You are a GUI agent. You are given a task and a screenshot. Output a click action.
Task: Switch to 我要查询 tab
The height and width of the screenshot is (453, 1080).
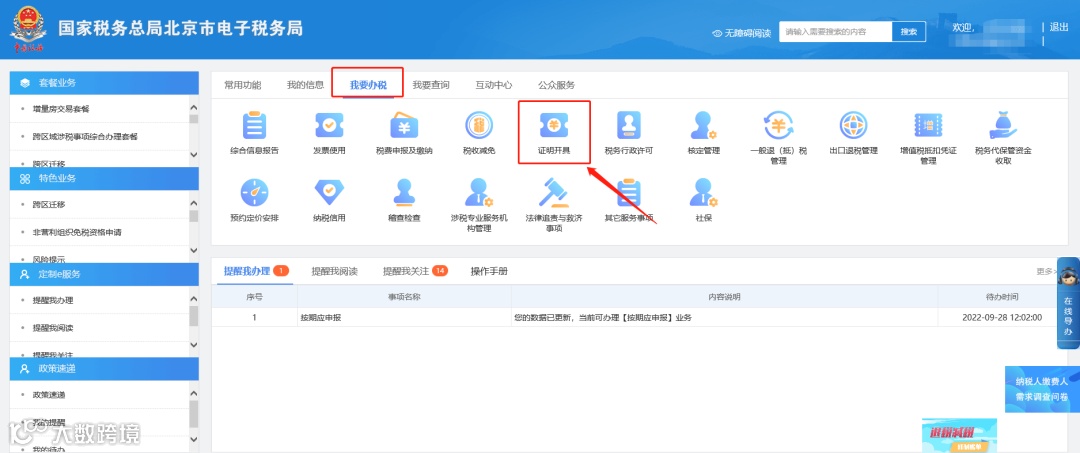point(430,85)
